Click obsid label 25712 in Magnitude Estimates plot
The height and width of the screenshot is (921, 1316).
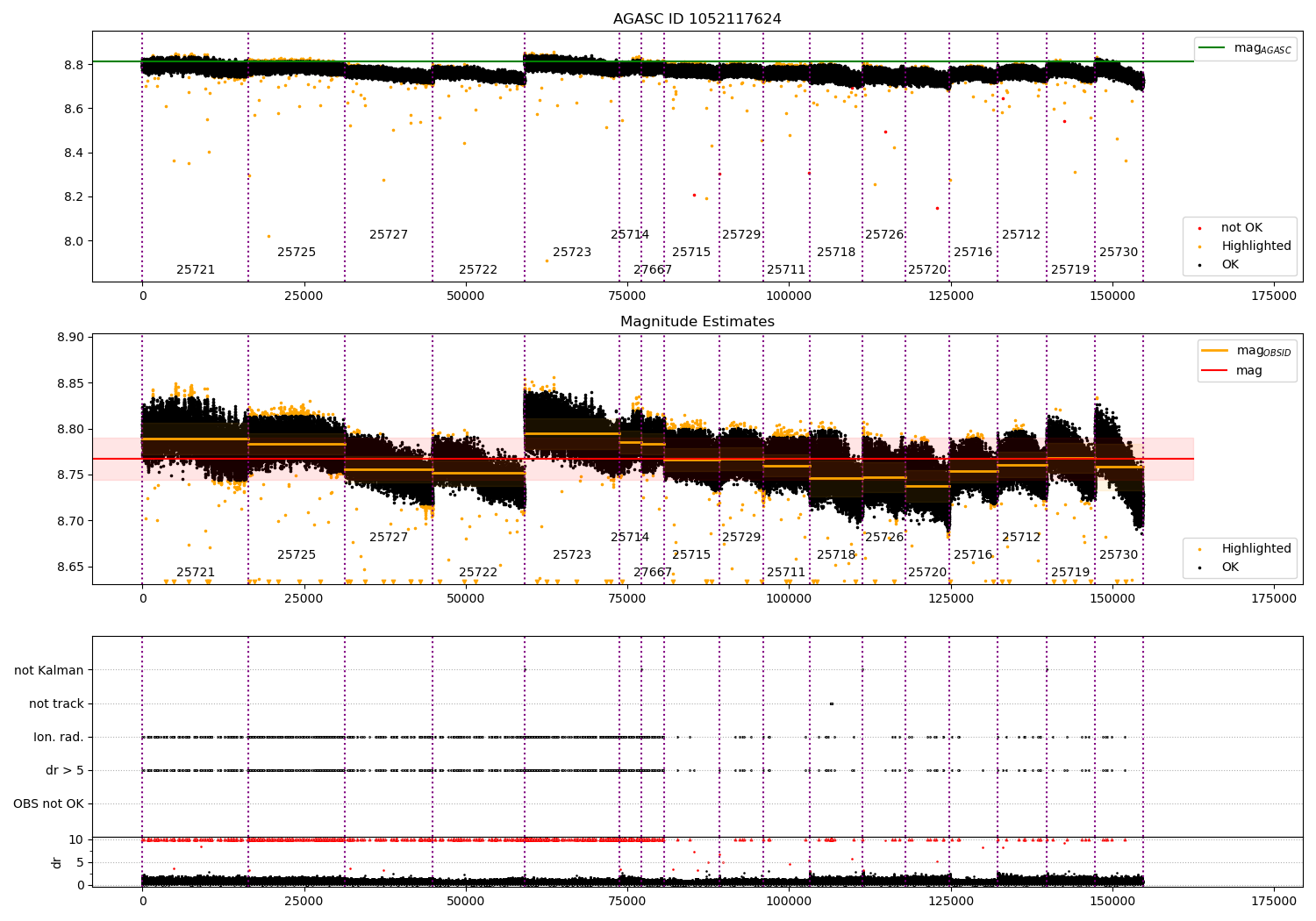1021,538
